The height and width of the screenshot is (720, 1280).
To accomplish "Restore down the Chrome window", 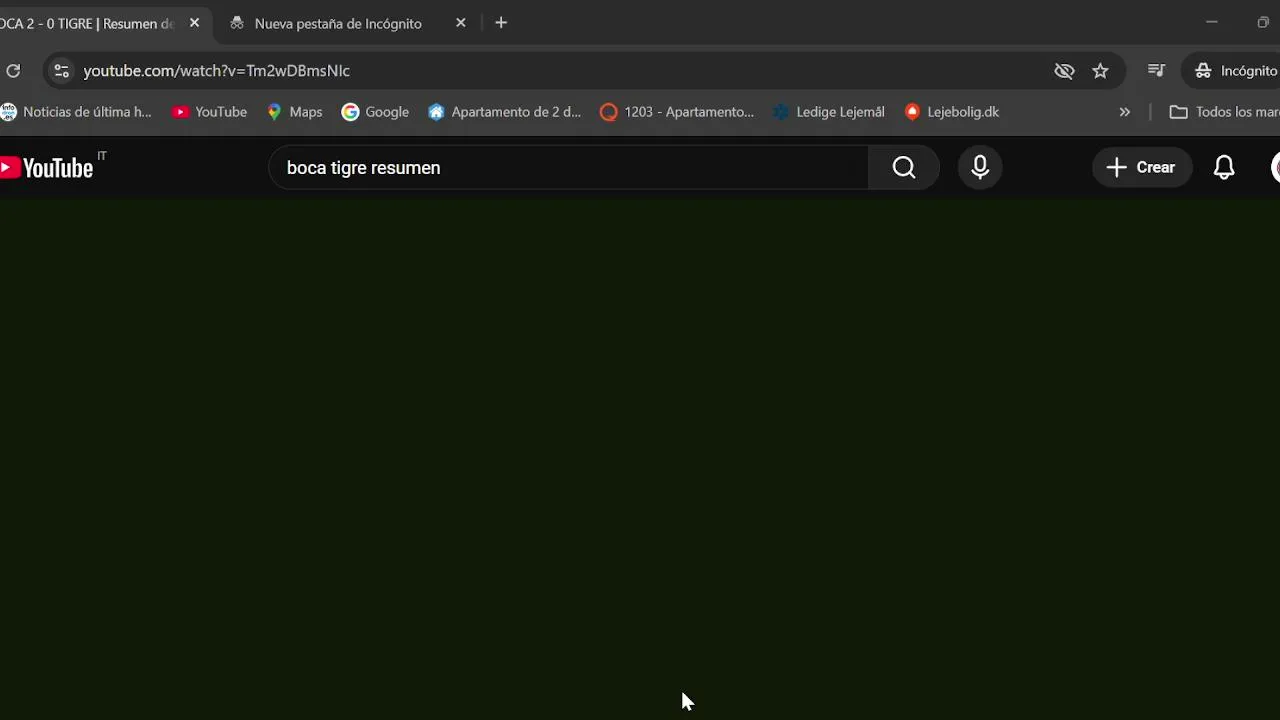I will pyautogui.click(x=1263, y=22).
